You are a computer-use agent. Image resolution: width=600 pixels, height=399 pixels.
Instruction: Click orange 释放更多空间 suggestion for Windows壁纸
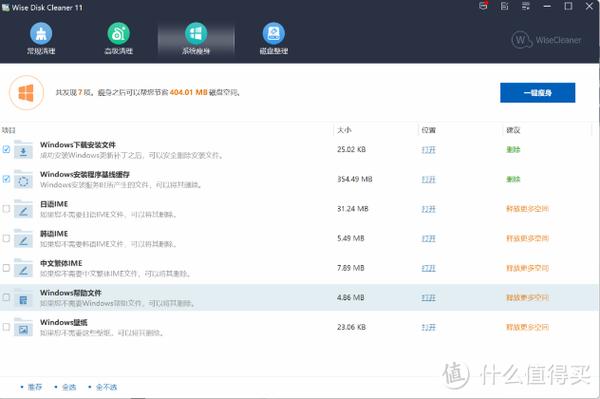527,327
